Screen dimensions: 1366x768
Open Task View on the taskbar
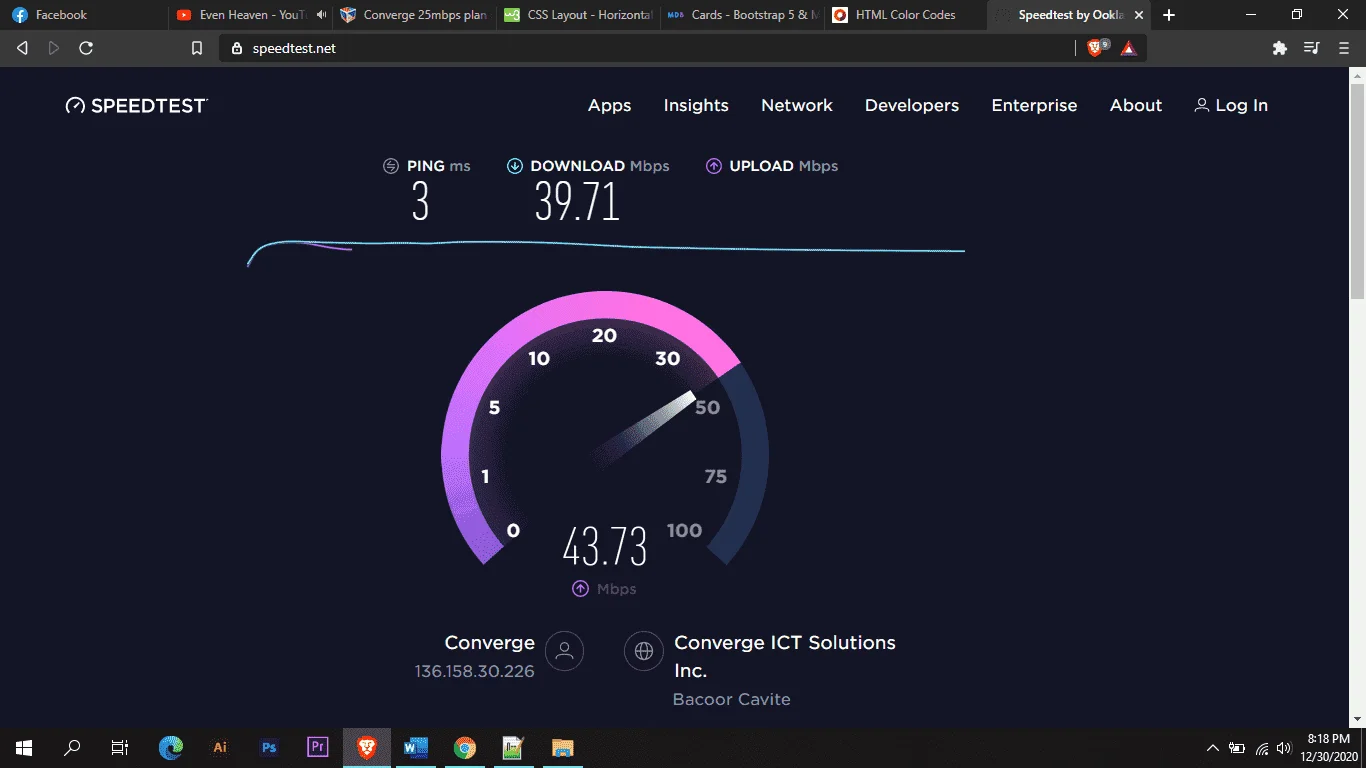click(x=120, y=747)
